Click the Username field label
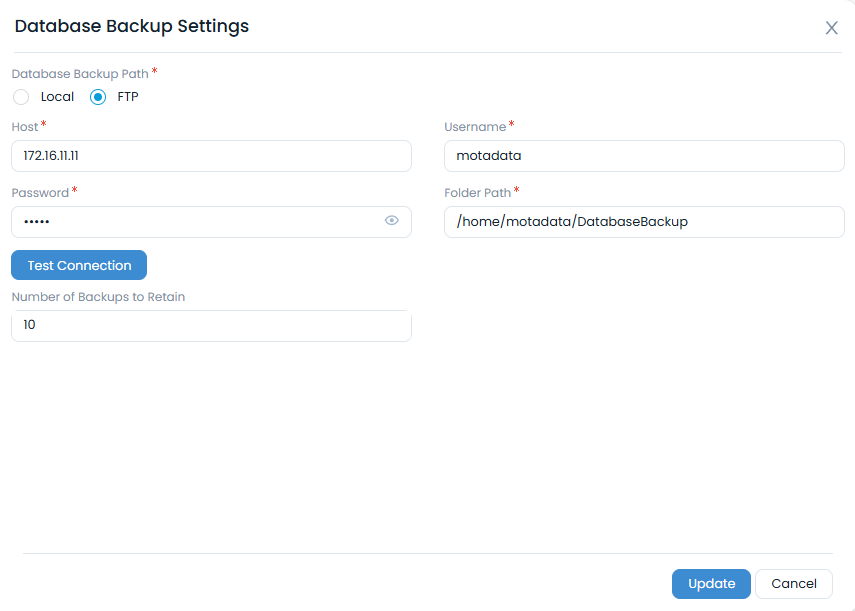Viewport: 855px width, 611px height. tap(475, 127)
